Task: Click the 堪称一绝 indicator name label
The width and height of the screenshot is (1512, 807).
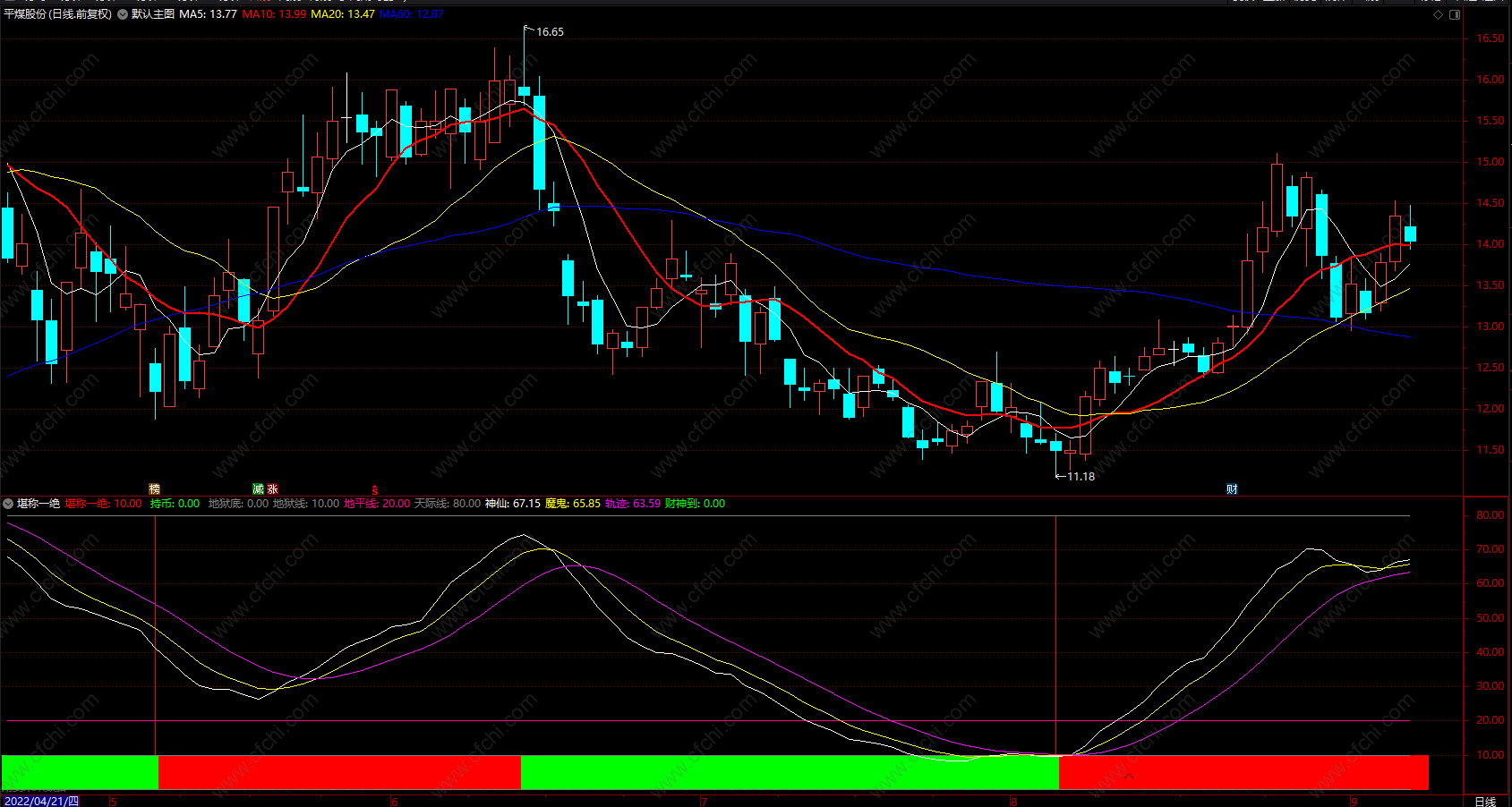Action: (x=38, y=504)
